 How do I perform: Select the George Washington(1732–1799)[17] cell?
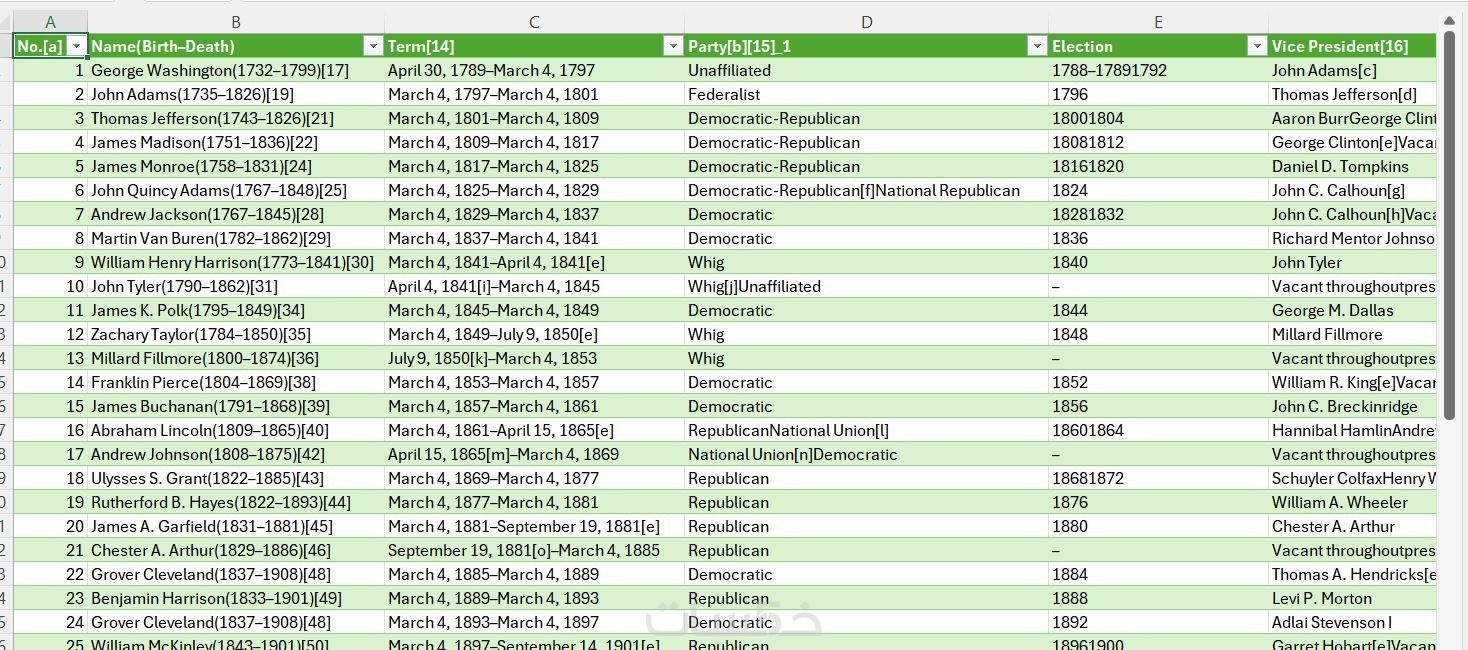pos(236,70)
